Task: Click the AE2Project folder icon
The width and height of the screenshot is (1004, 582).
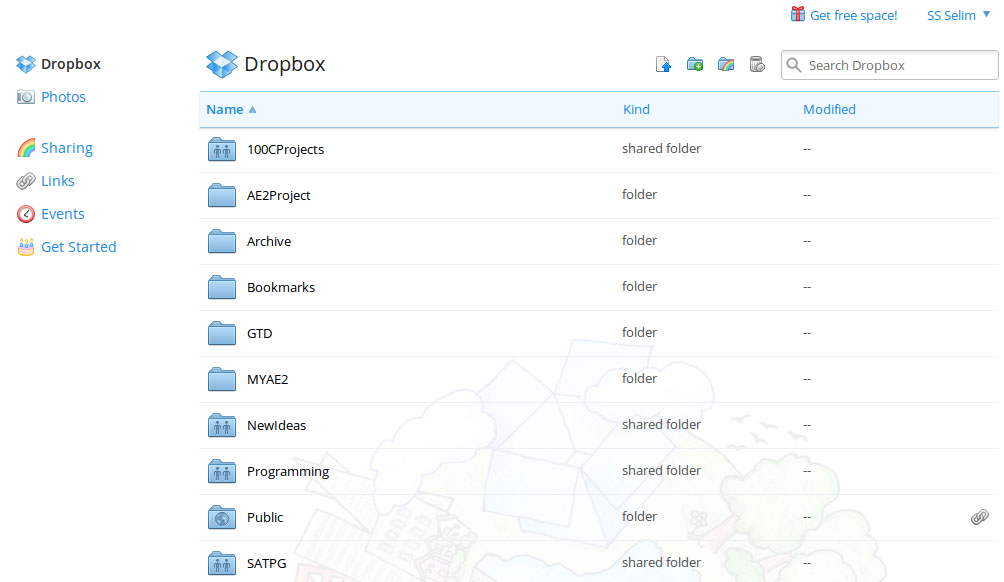Action: (x=222, y=195)
